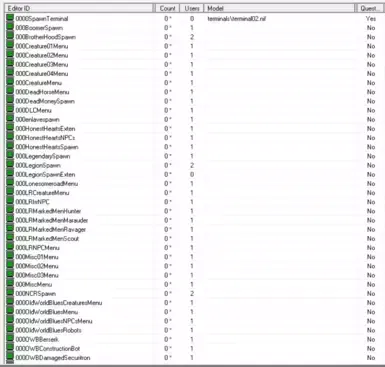The image size is (385, 367).
Task: Select the 000LRMarkedMenMarauder row
Action: pyautogui.click(x=52, y=220)
